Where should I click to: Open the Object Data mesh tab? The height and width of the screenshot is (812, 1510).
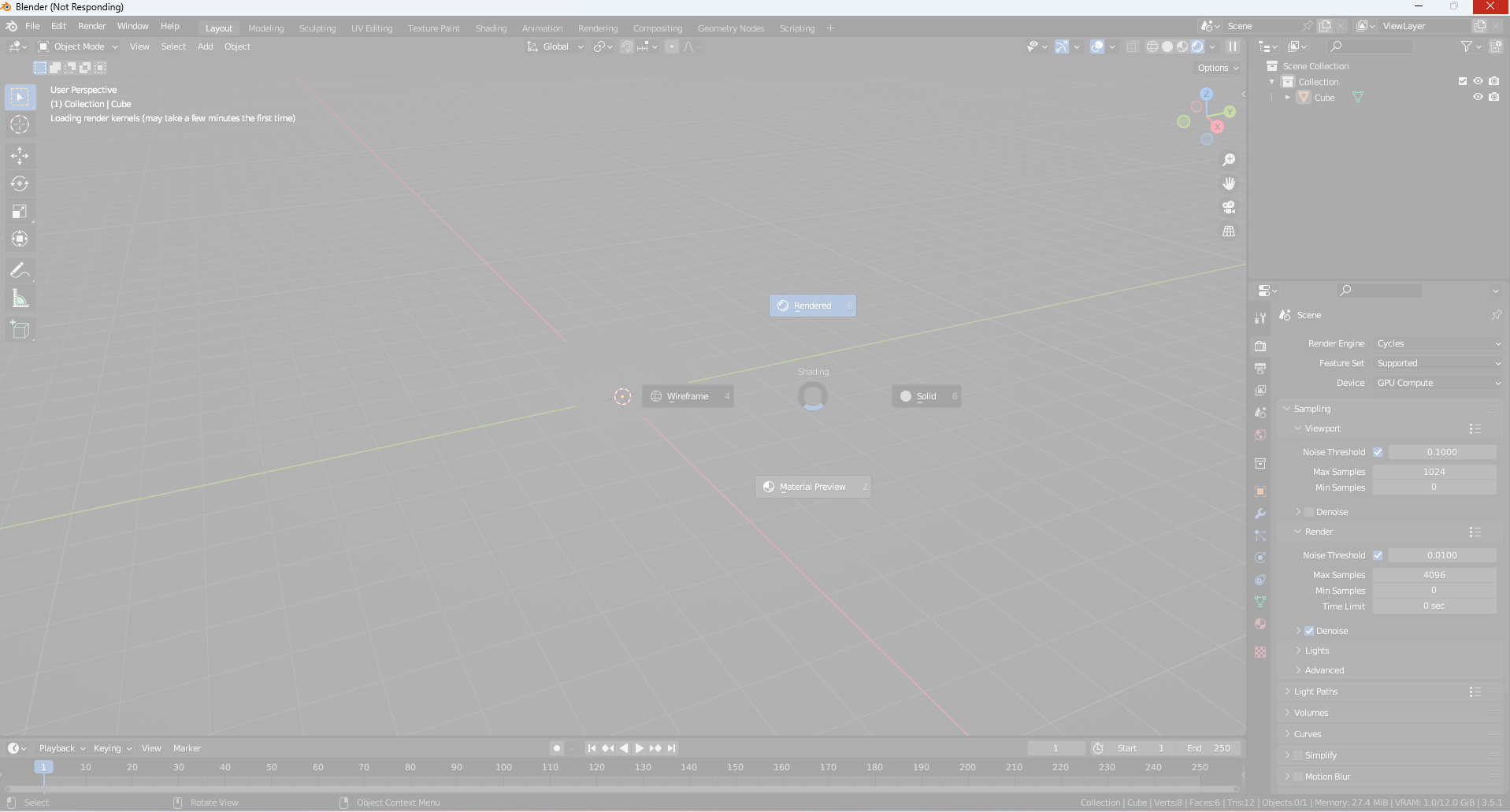1260,602
